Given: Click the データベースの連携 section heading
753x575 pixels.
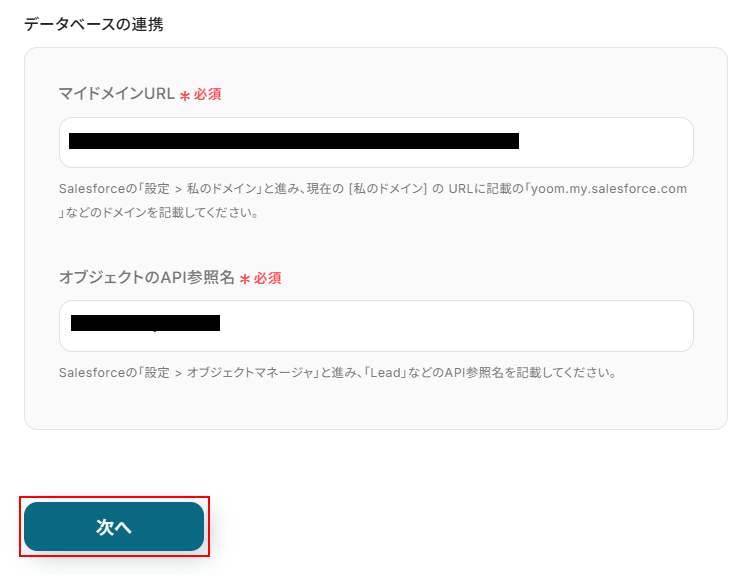Looking at the screenshot, I should [93, 24].
